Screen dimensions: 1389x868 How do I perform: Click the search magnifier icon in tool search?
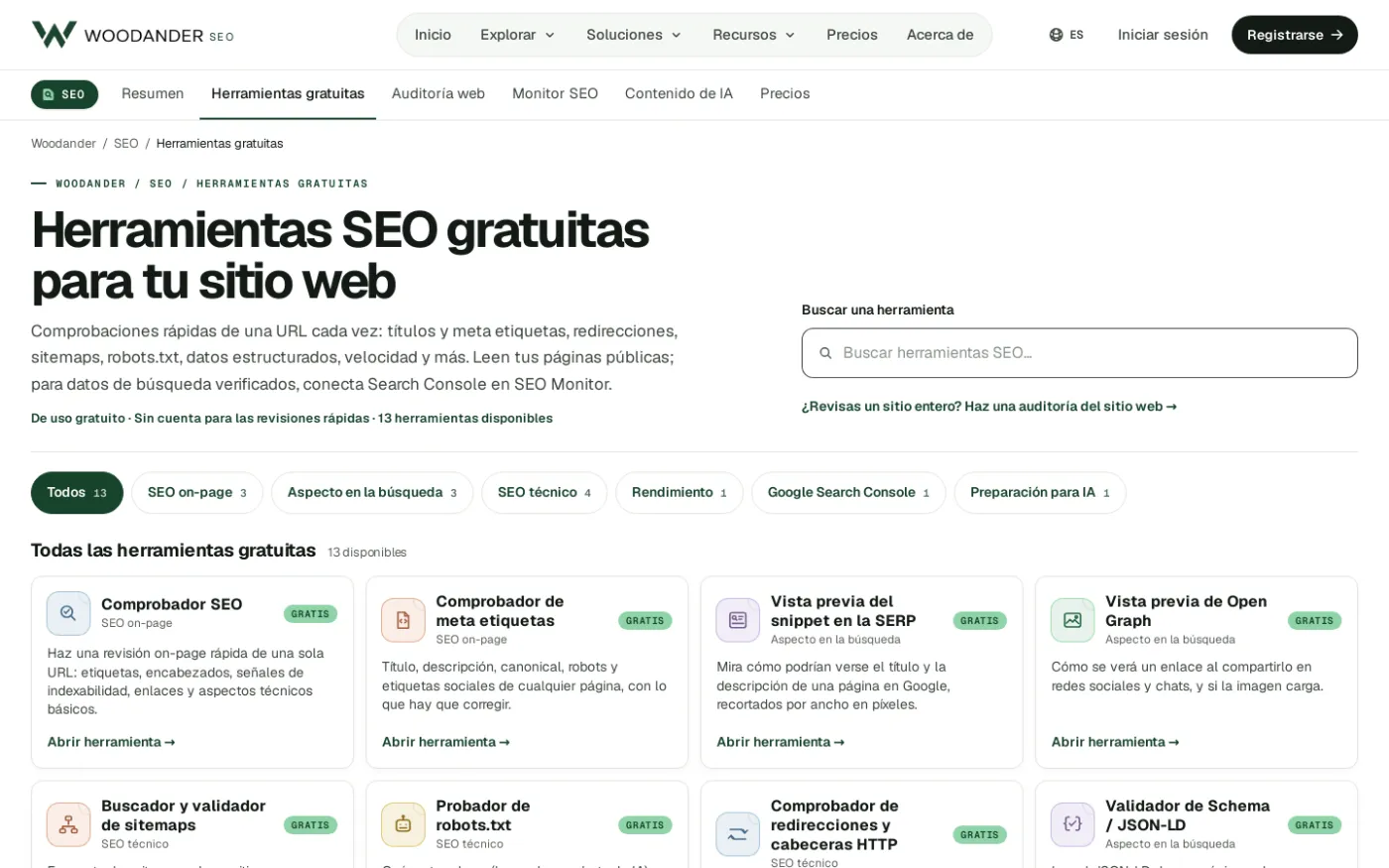(x=825, y=353)
